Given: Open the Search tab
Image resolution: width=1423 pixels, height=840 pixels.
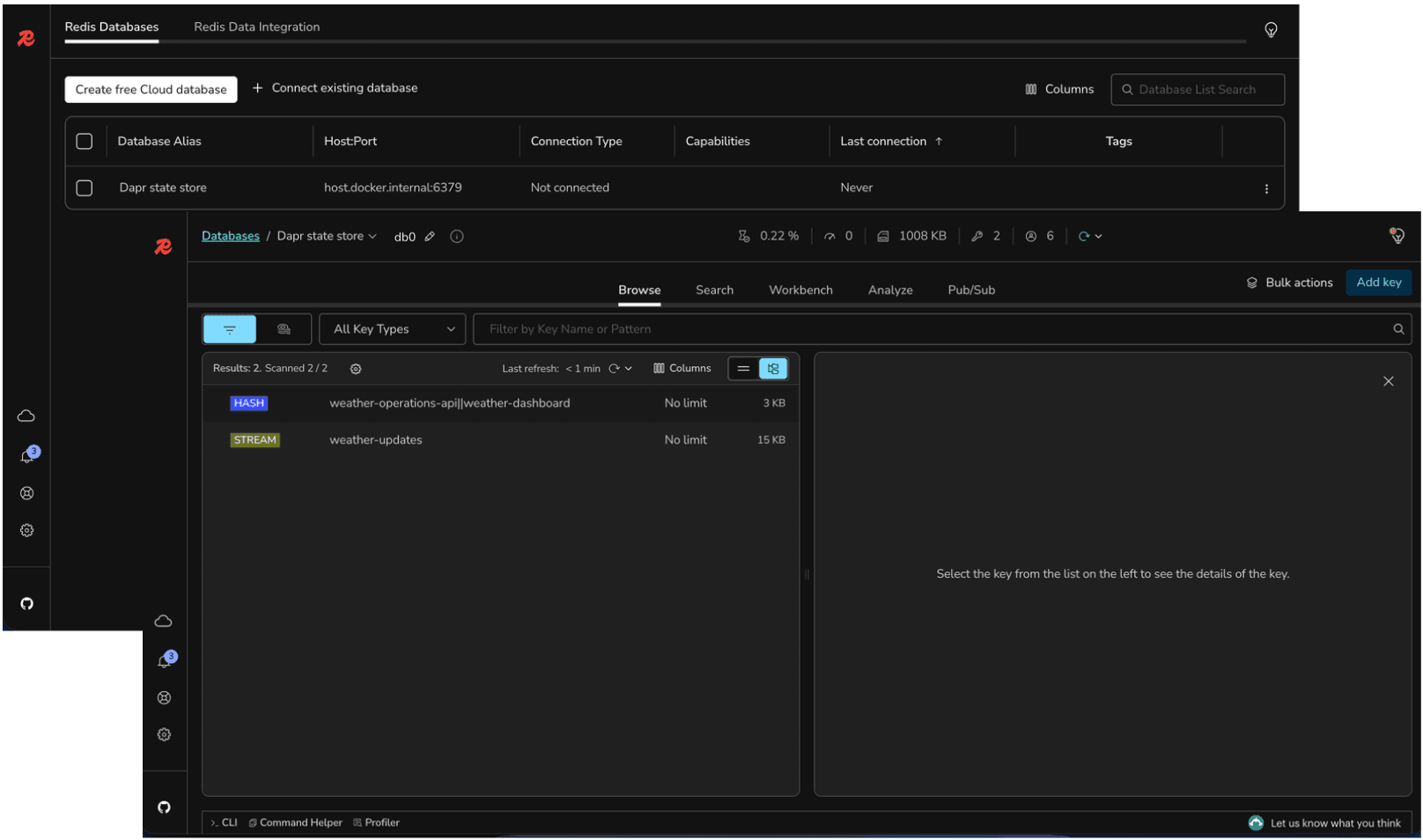Looking at the screenshot, I should pos(714,290).
